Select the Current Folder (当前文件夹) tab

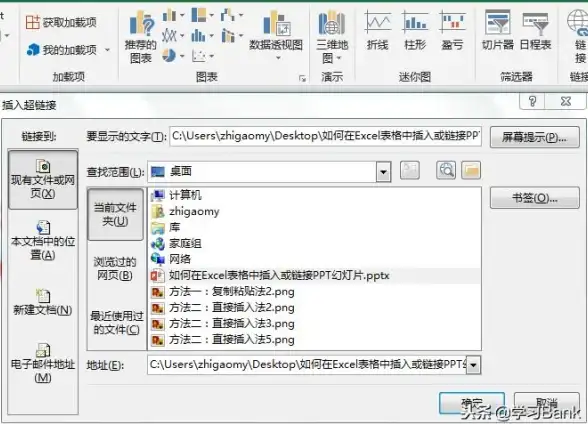click(116, 214)
